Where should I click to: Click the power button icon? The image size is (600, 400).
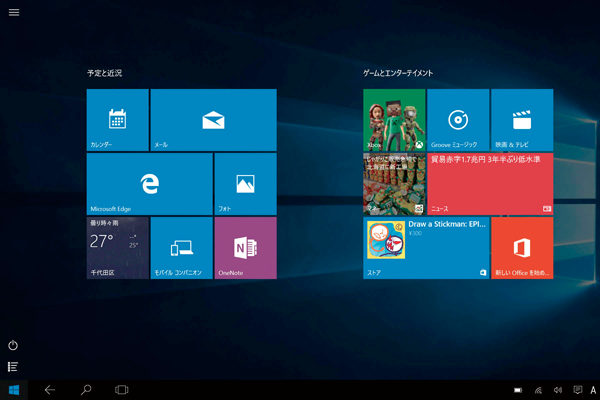click(13, 345)
